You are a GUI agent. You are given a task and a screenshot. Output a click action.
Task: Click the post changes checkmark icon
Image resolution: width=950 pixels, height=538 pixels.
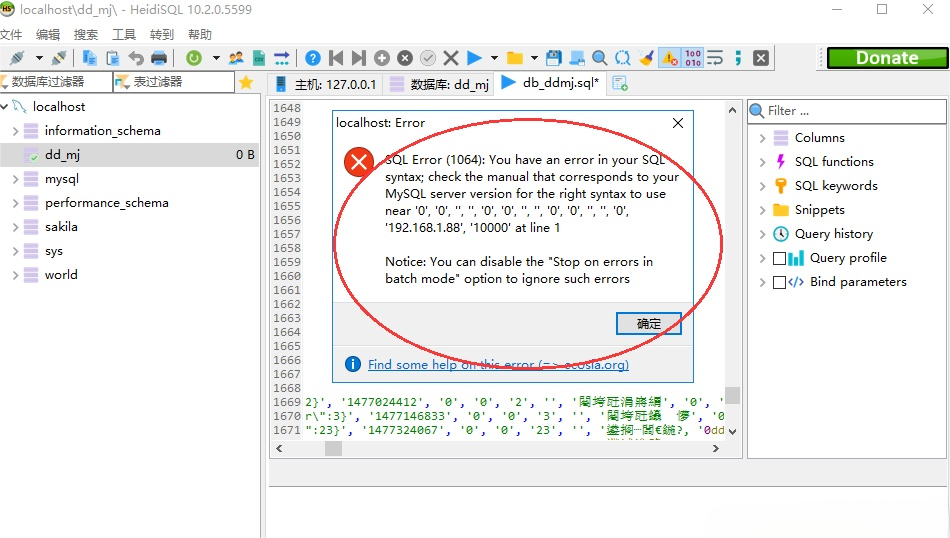(x=428, y=58)
